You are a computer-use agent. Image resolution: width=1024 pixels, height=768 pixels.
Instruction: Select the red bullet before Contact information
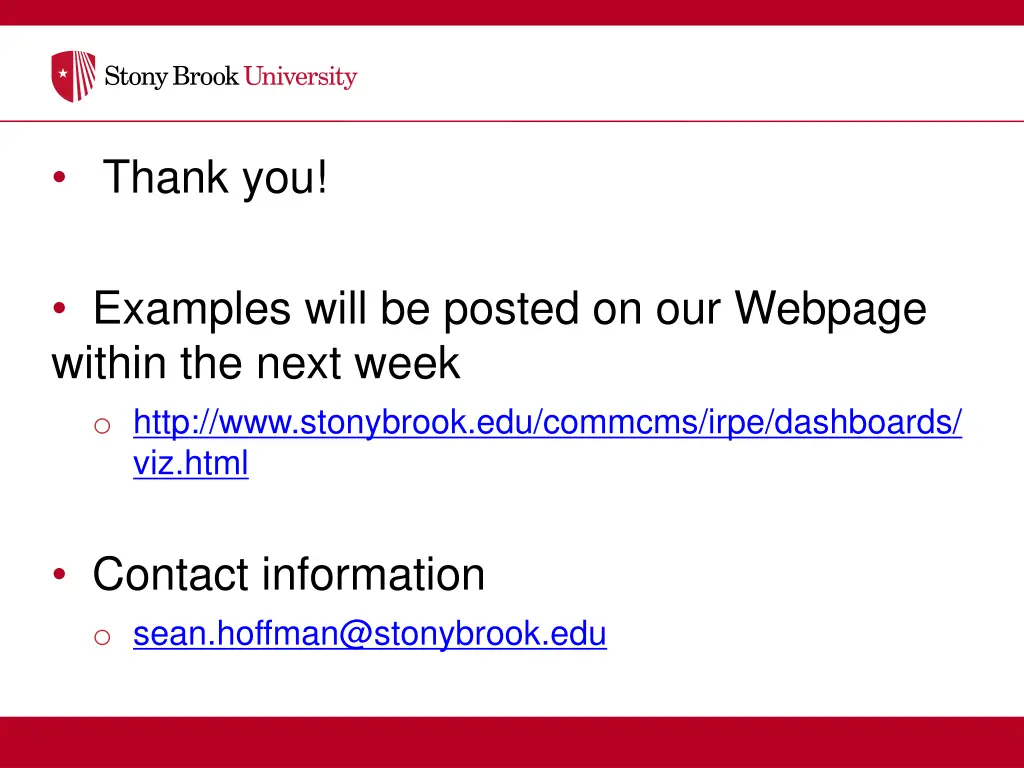pyautogui.click(x=59, y=573)
